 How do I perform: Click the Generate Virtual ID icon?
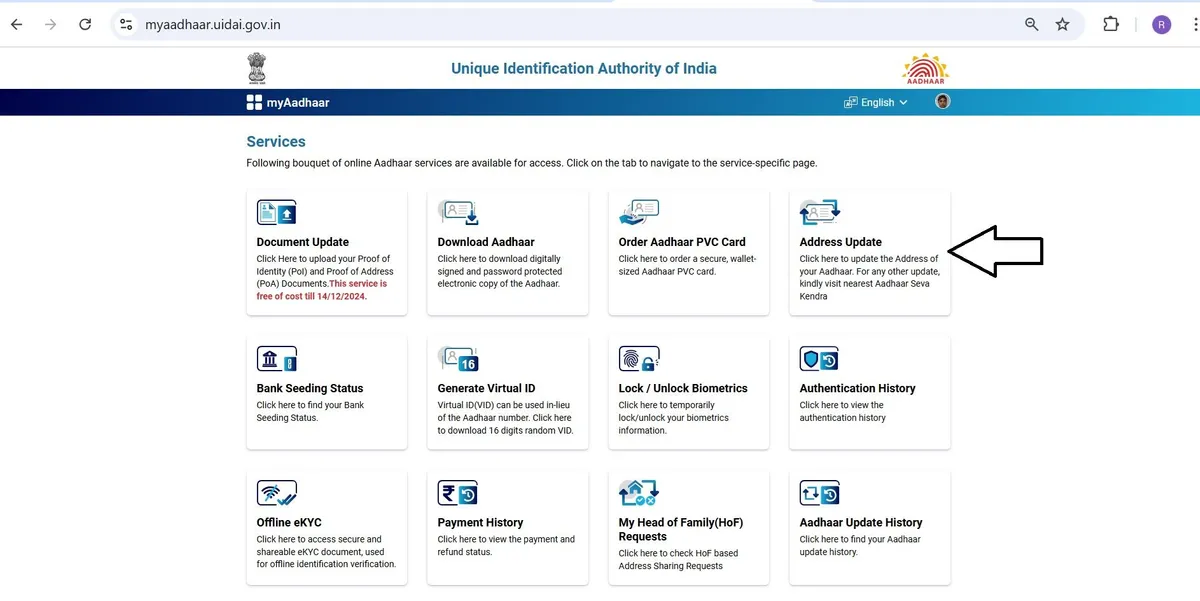458,359
